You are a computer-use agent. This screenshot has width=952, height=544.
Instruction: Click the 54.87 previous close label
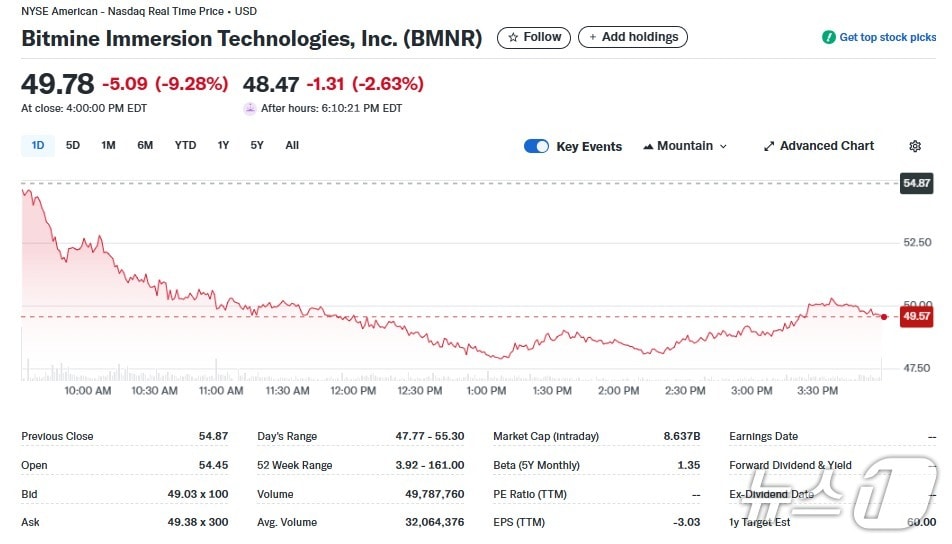click(916, 183)
